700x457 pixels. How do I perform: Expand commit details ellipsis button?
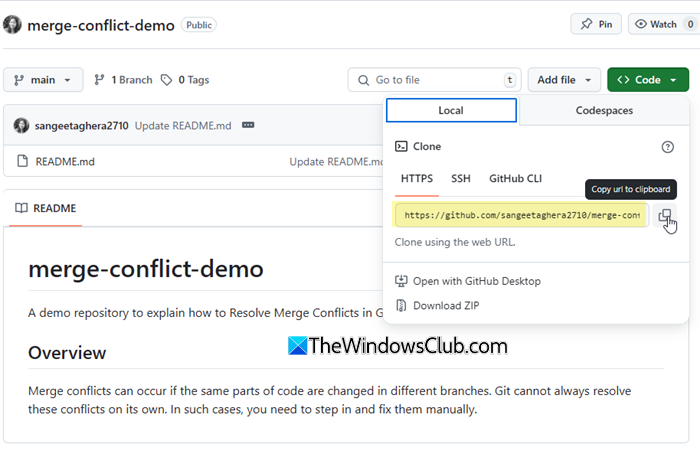click(x=248, y=125)
